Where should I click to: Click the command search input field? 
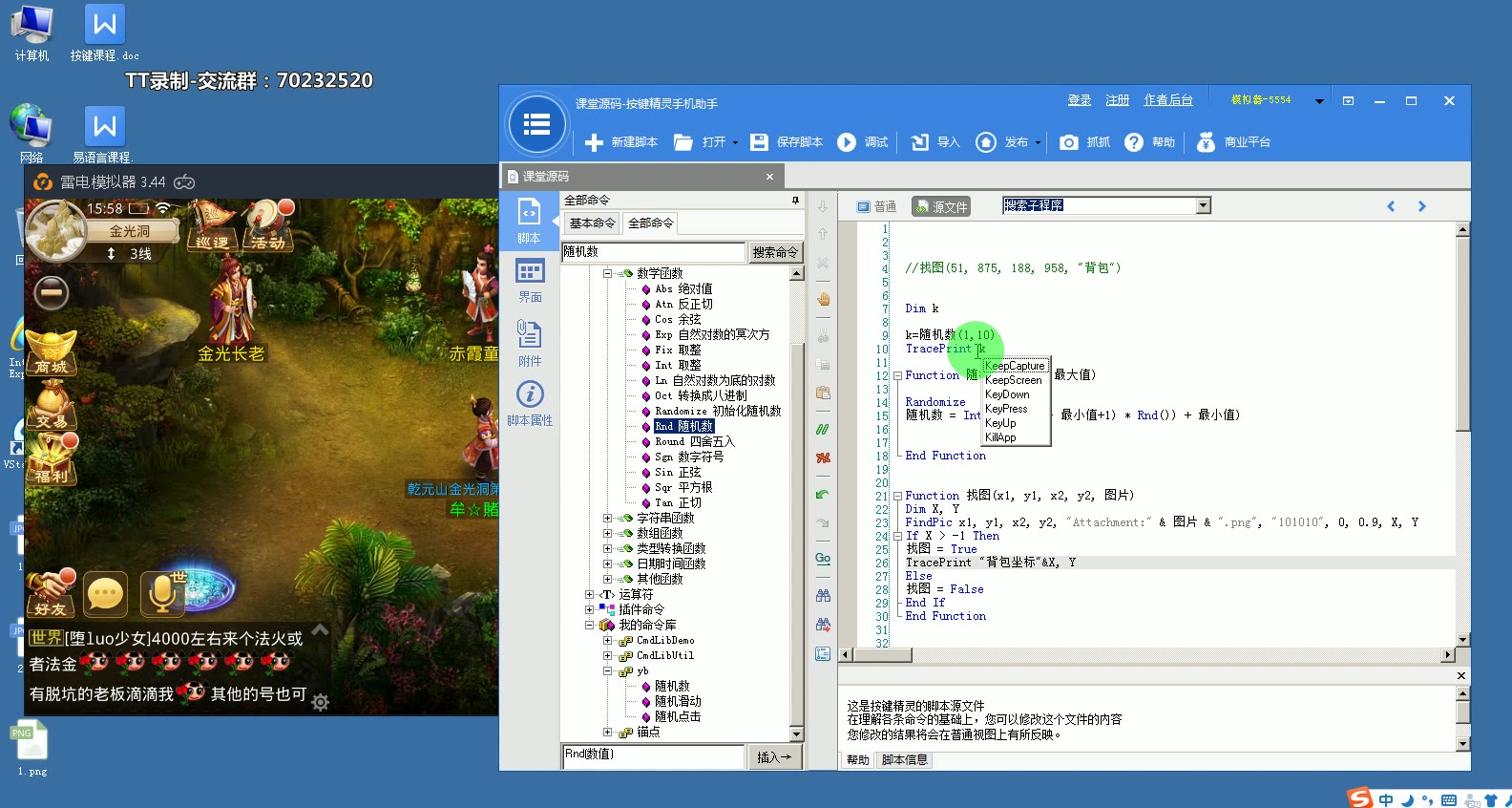click(x=653, y=252)
